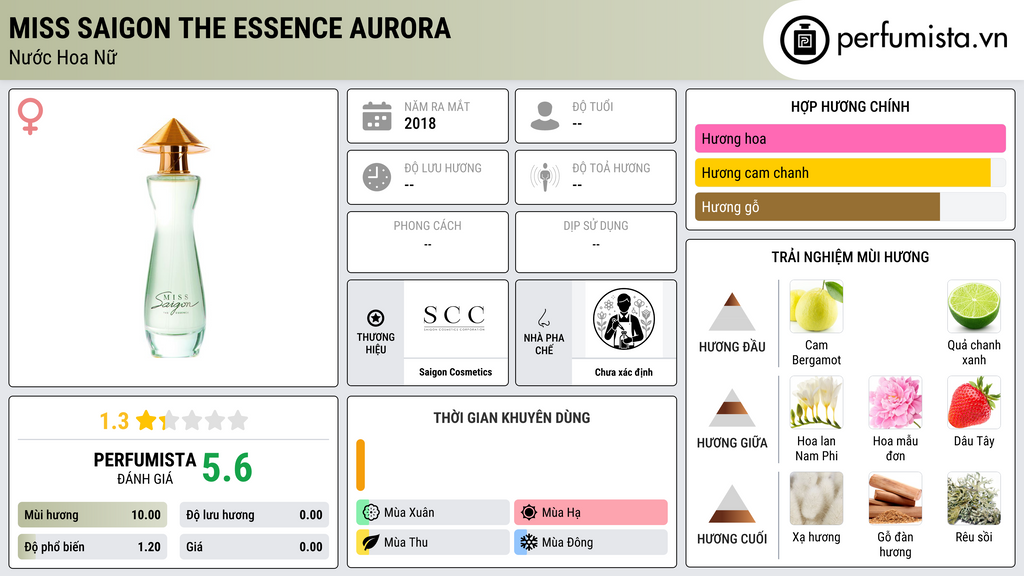This screenshot has height=576, width=1024.
Task: Click the Mùa Đông season label
Action: (568, 543)
